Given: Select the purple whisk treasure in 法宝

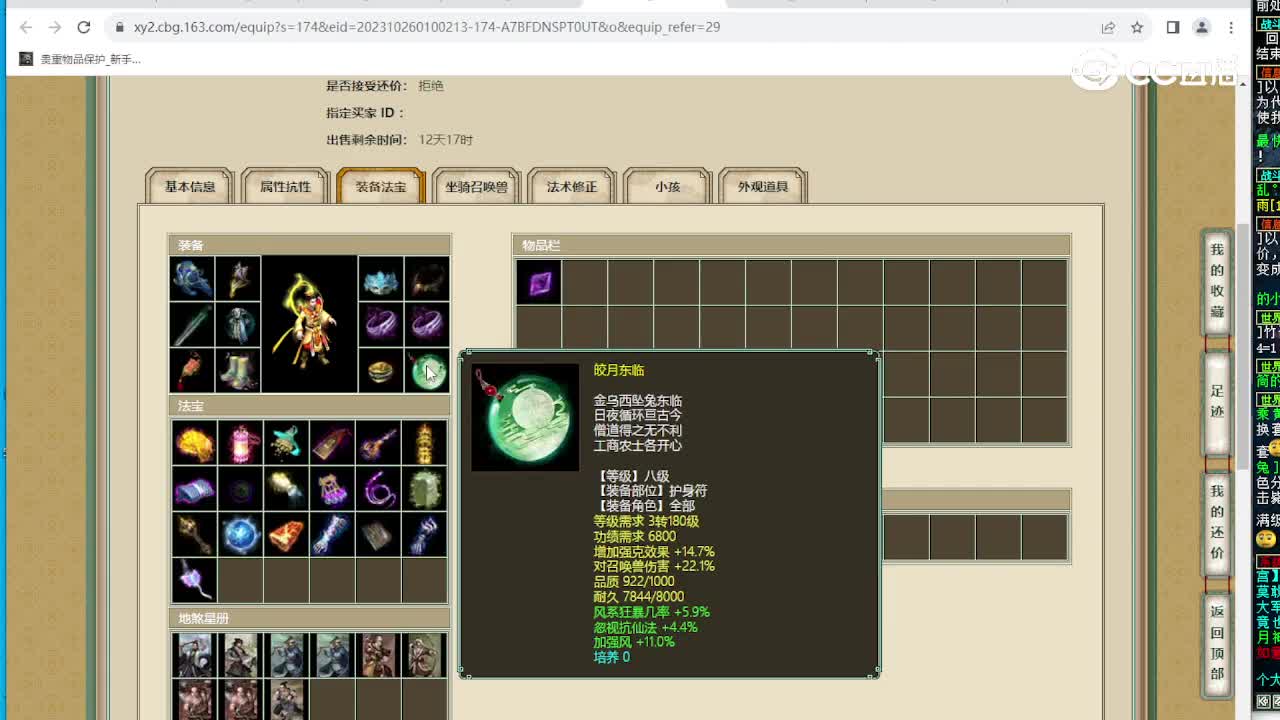Looking at the screenshot, I should [194, 580].
